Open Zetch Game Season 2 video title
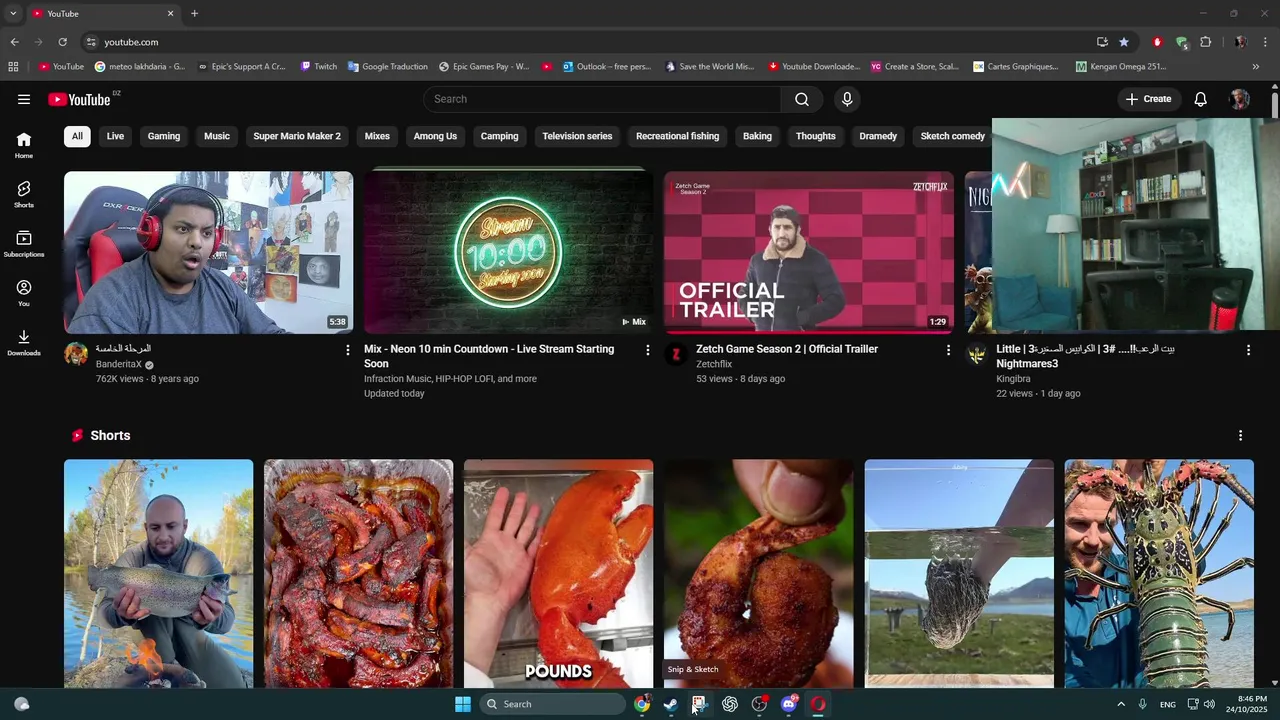Viewport: 1280px width, 720px height. tap(787, 349)
